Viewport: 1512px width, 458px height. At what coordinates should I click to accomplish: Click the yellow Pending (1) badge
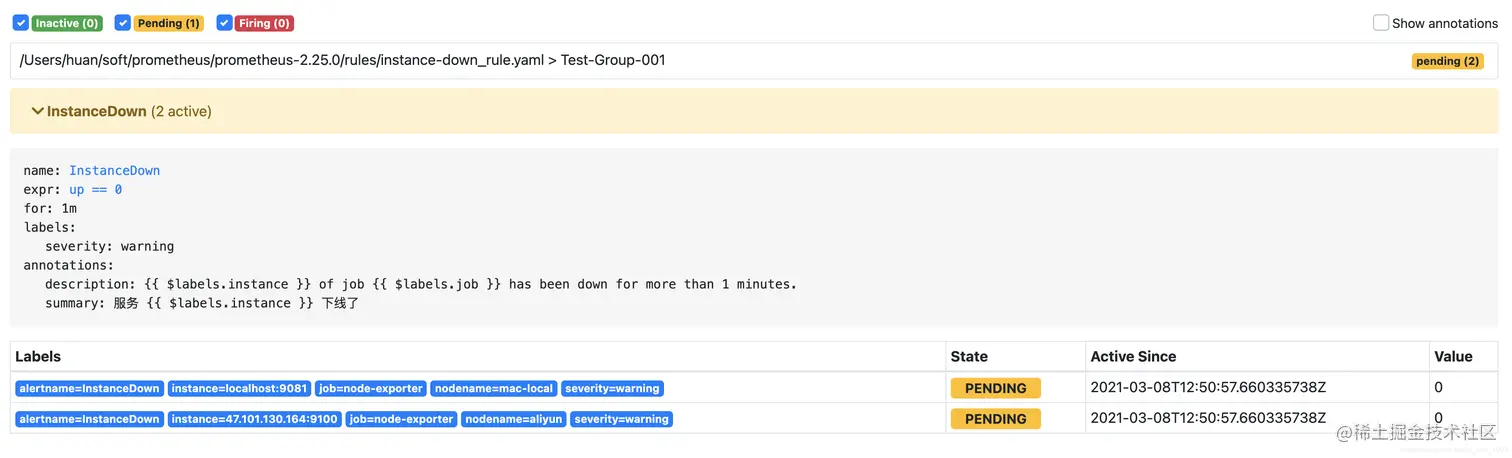coord(169,23)
